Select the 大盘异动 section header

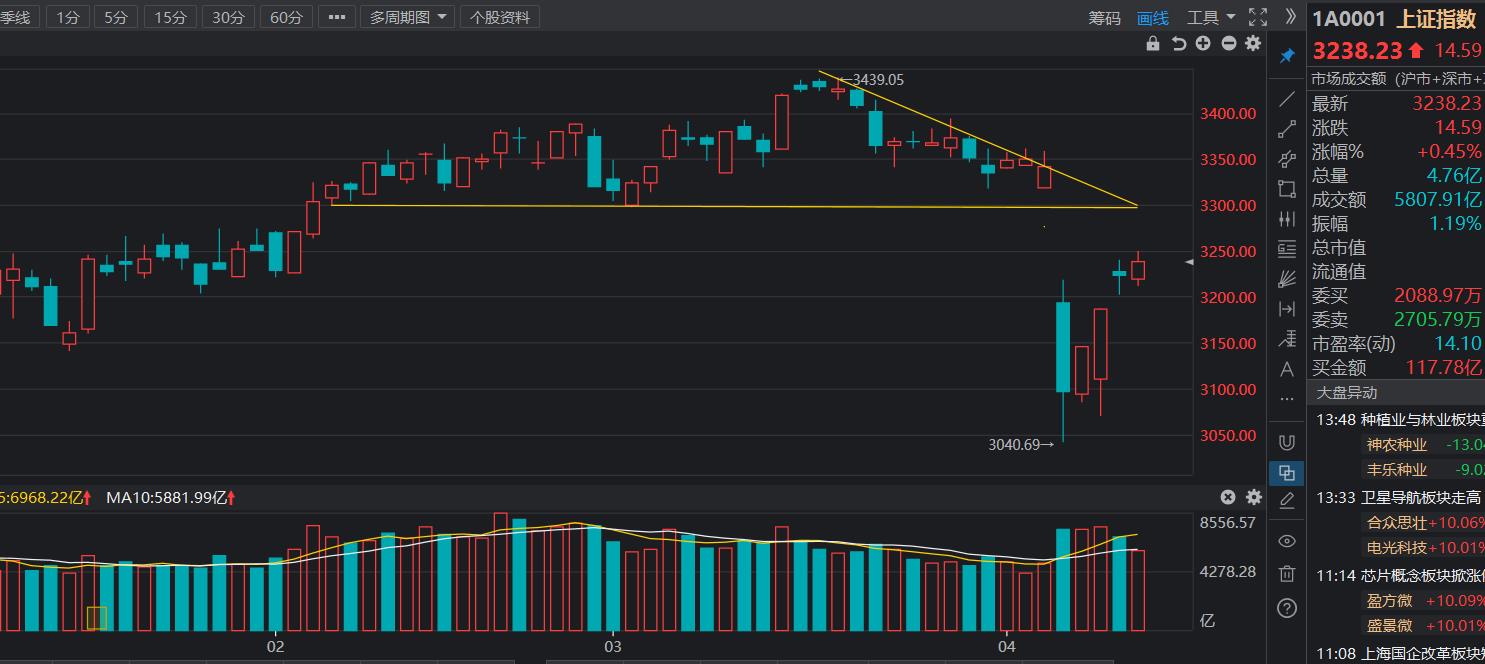(1346, 393)
